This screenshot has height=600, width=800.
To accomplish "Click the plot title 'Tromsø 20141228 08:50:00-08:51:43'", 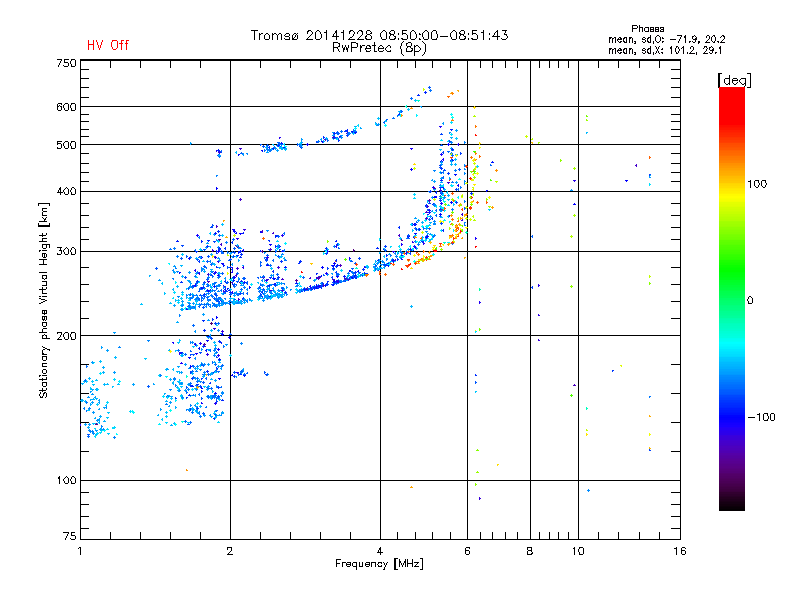I will pos(379,35).
